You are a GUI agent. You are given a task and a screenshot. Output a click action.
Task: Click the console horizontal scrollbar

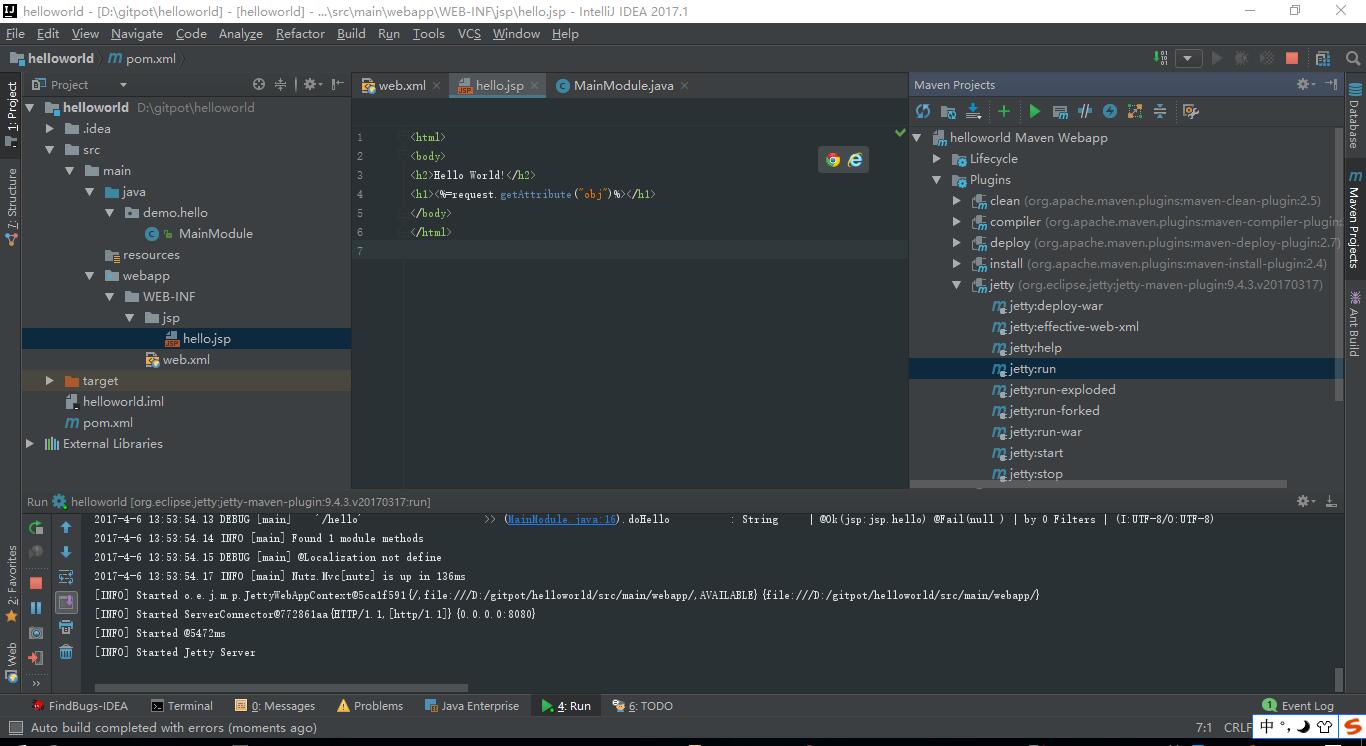280,687
